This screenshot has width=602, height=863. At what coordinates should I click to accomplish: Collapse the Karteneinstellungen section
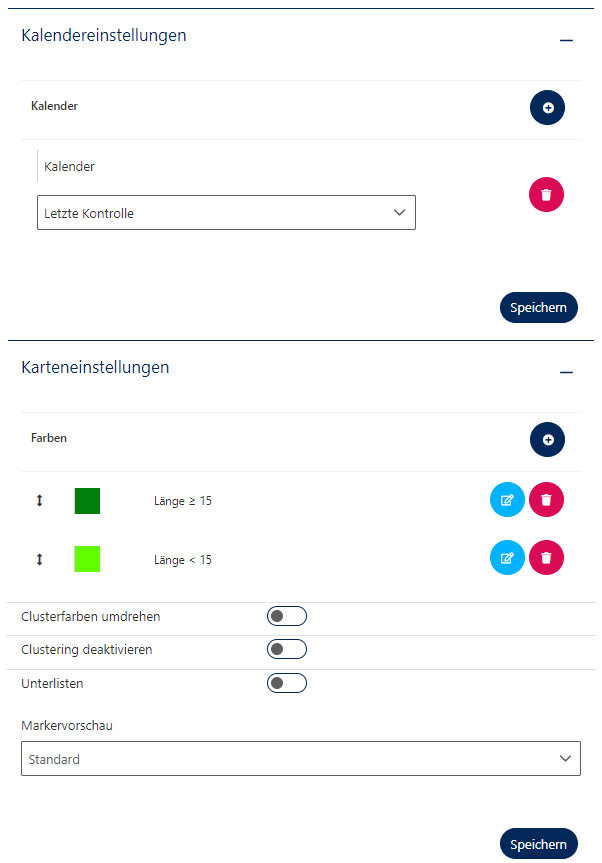coord(566,372)
